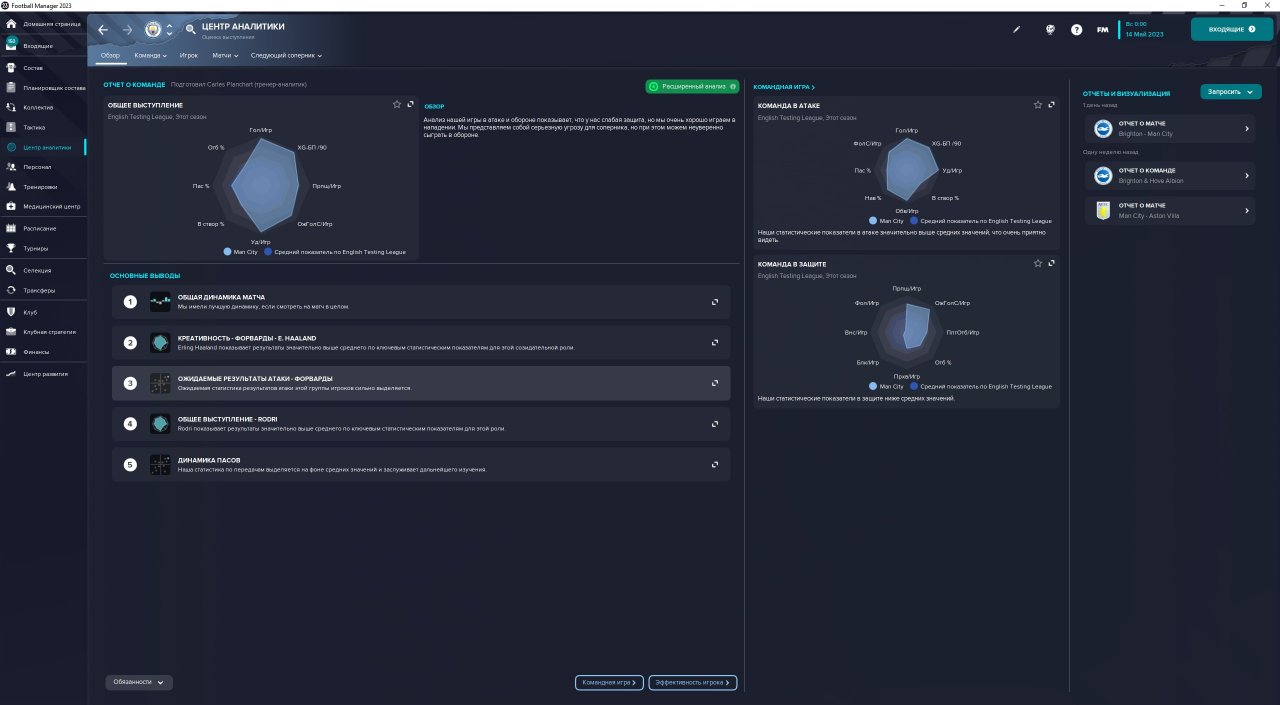Open the Man City - Aston Villa report
This screenshot has width=1280, height=705.
click(x=1169, y=210)
